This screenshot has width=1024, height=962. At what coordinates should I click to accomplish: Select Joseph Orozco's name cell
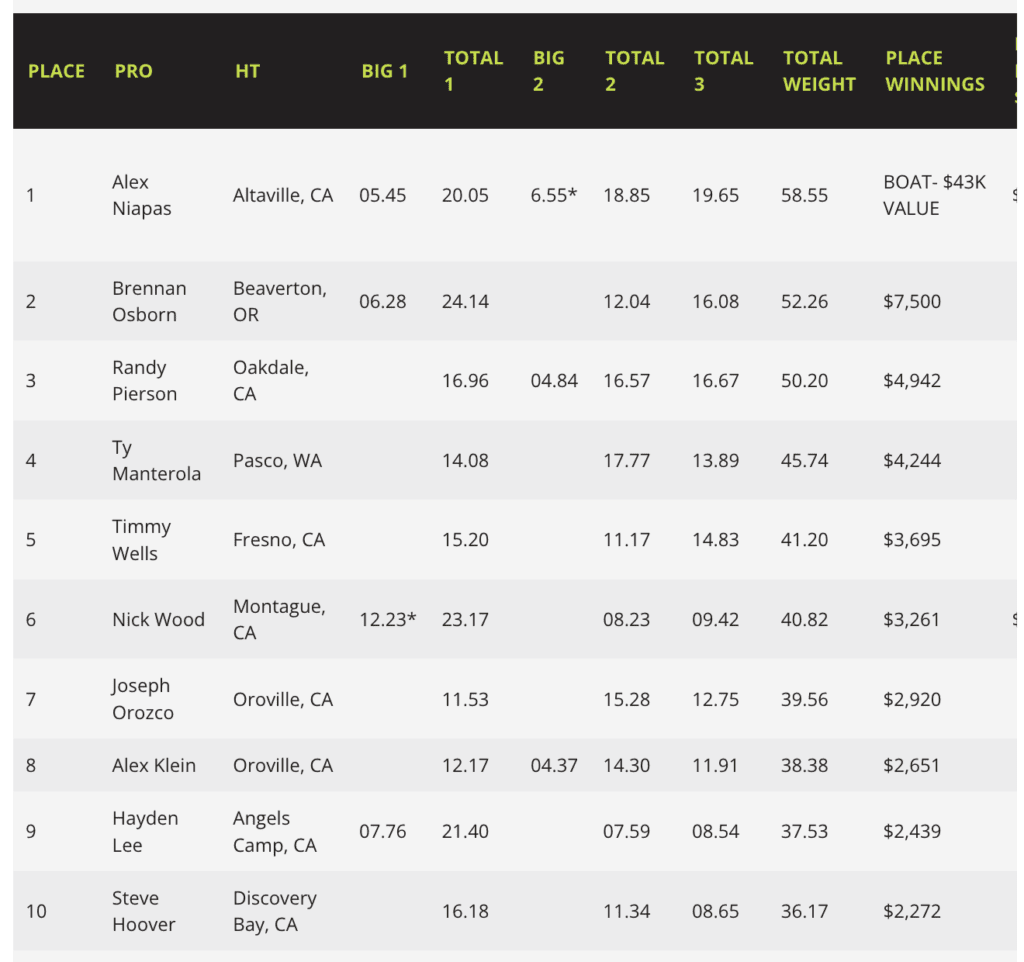pyautogui.click(x=143, y=699)
